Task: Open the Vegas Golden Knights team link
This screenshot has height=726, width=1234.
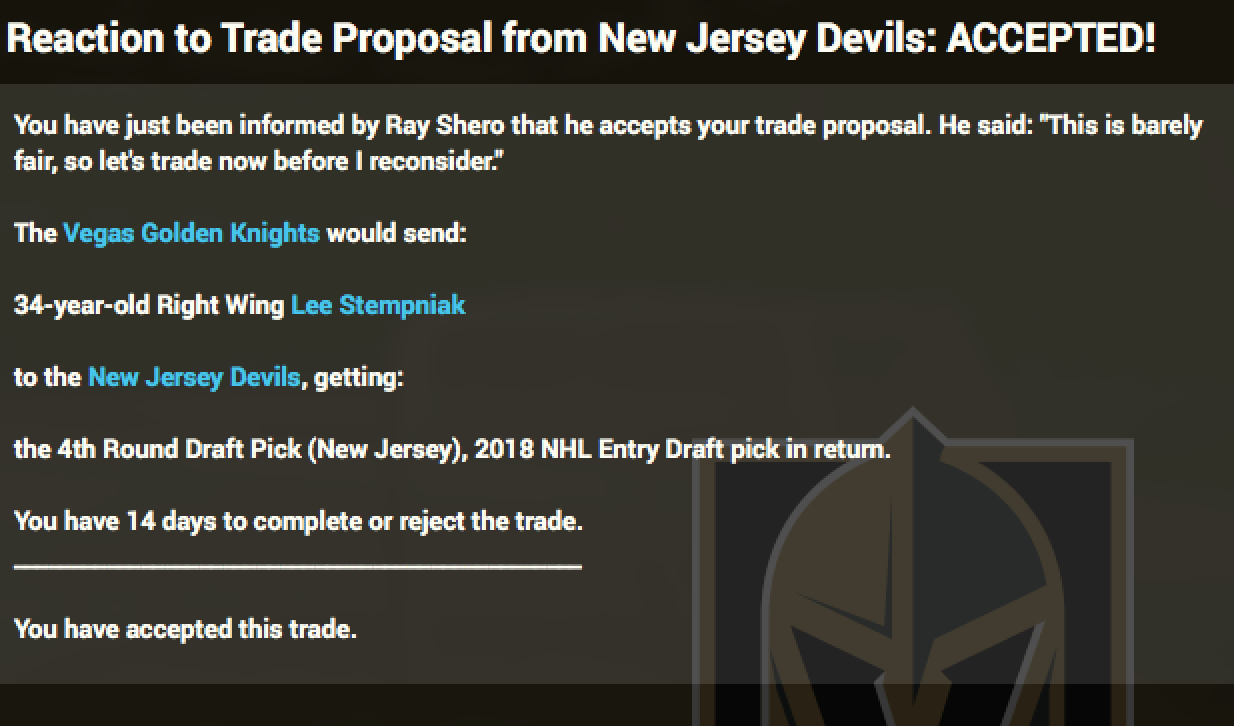Action: point(191,233)
